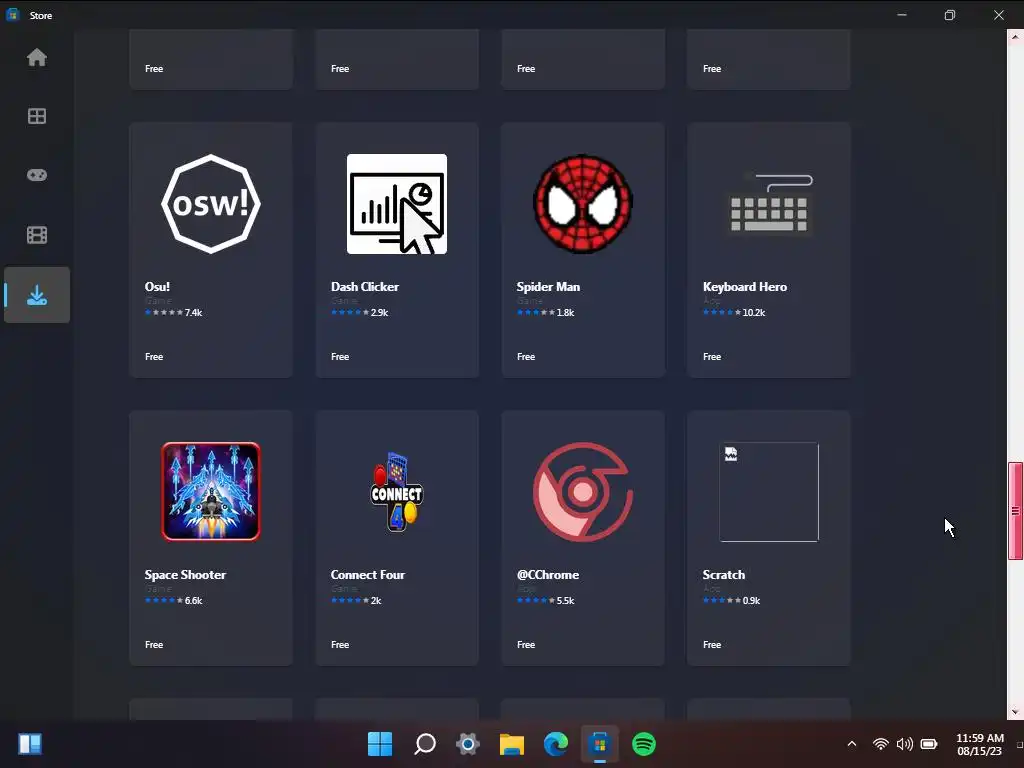Open the Connect Four app icon

point(397,492)
